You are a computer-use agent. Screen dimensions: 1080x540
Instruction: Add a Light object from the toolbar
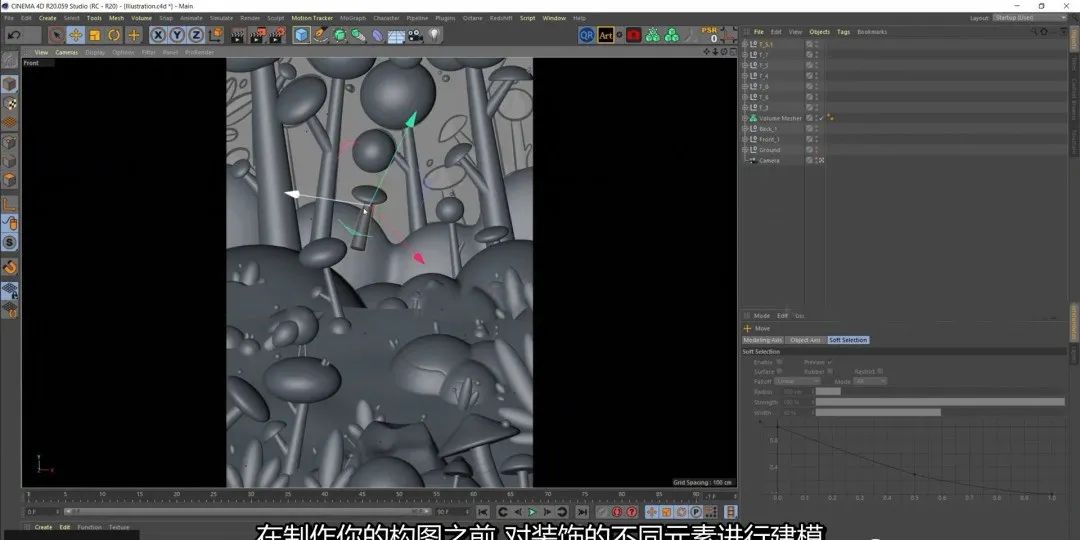[x=434, y=34]
